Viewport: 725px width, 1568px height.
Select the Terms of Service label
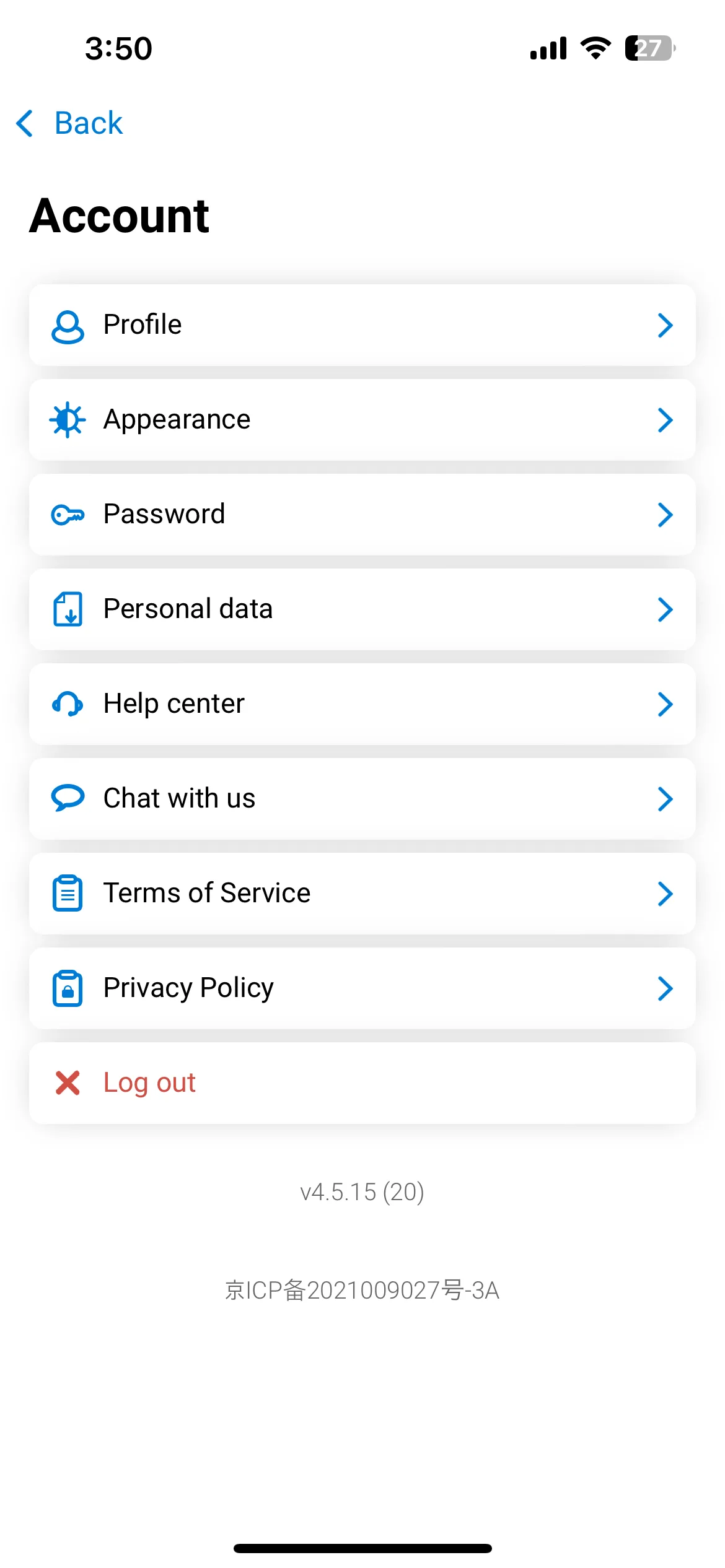click(x=207, y=893)
